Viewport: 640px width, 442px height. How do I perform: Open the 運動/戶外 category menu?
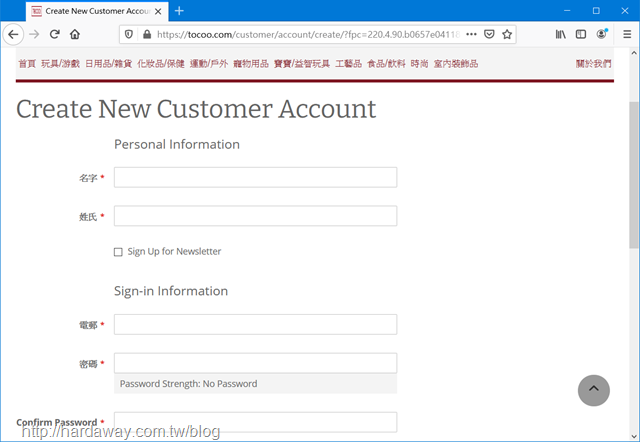[209, 64]
